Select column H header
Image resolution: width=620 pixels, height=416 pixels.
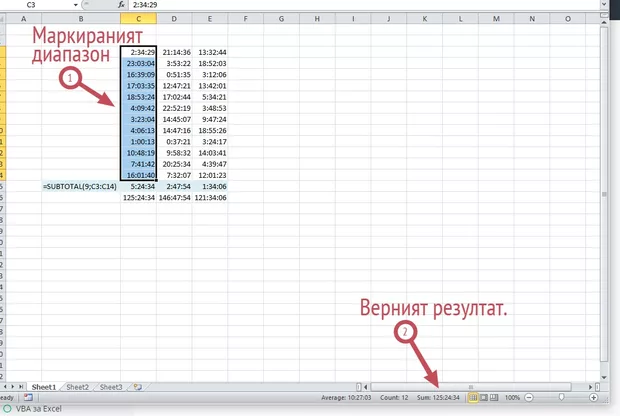pyautogui.click(x=317, y=19)
